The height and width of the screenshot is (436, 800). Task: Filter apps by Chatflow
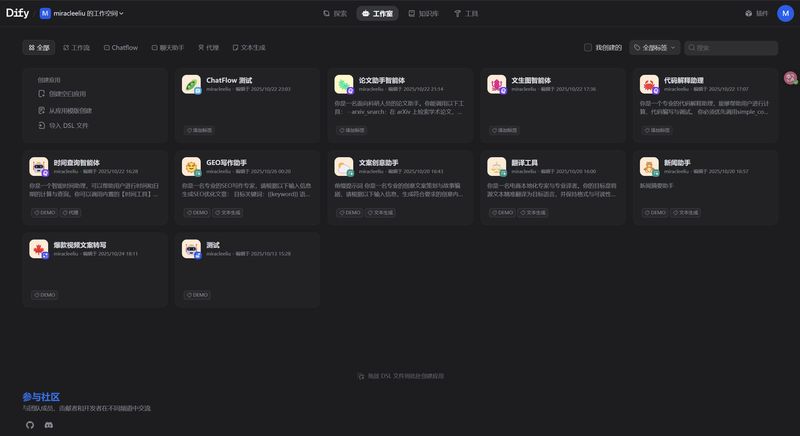click(121, 47)
